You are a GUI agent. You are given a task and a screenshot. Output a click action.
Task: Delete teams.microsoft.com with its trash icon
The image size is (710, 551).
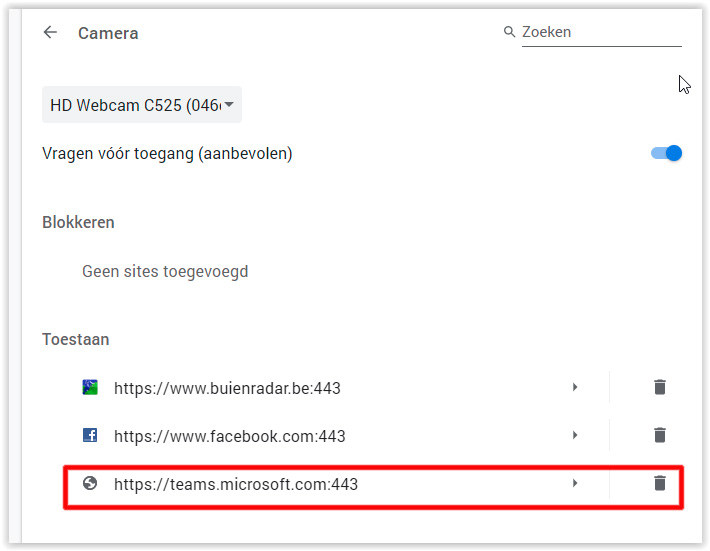(659, 483)
